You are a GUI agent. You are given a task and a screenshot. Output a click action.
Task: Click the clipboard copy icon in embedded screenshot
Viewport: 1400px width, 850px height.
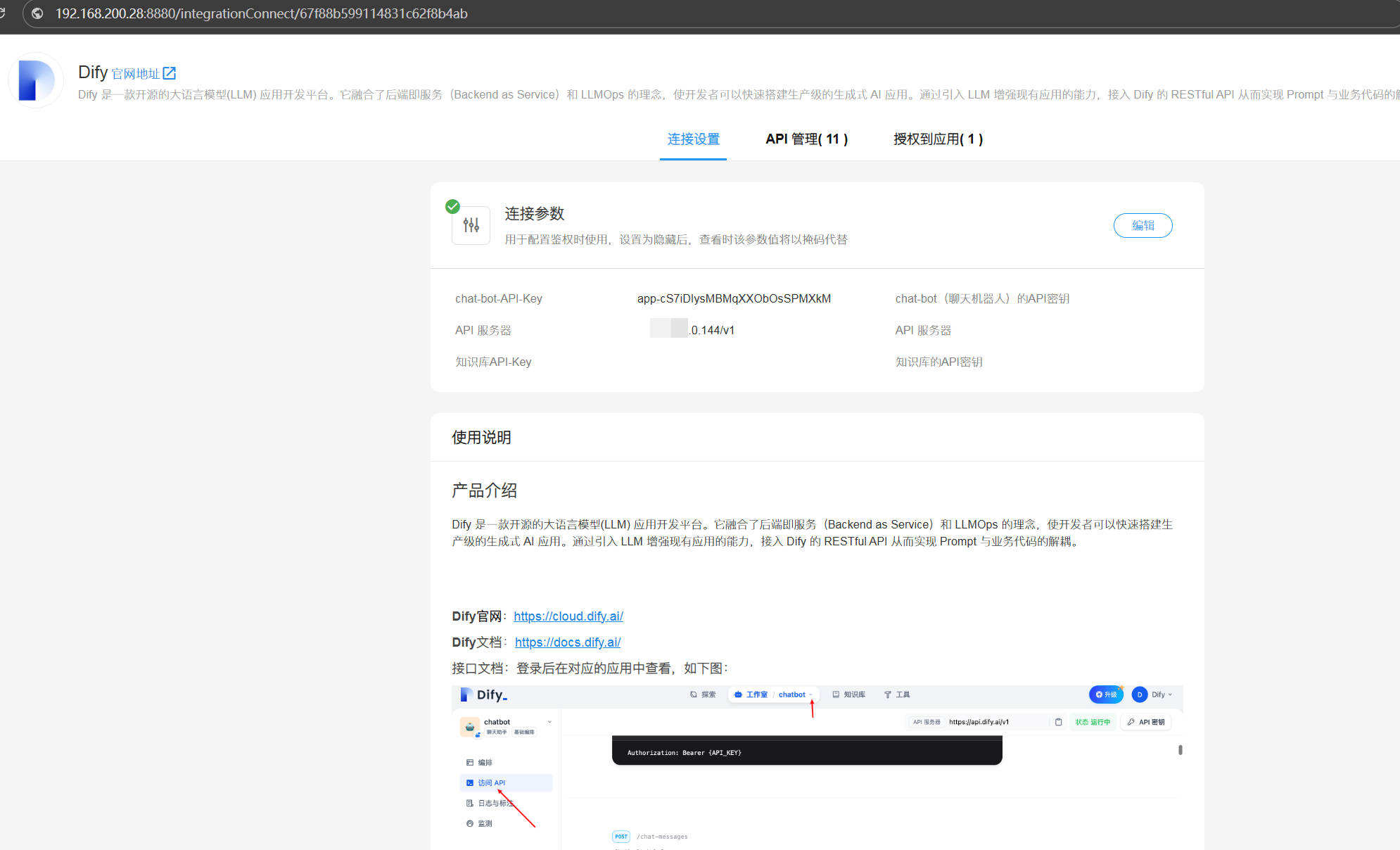pos(1058,722)
